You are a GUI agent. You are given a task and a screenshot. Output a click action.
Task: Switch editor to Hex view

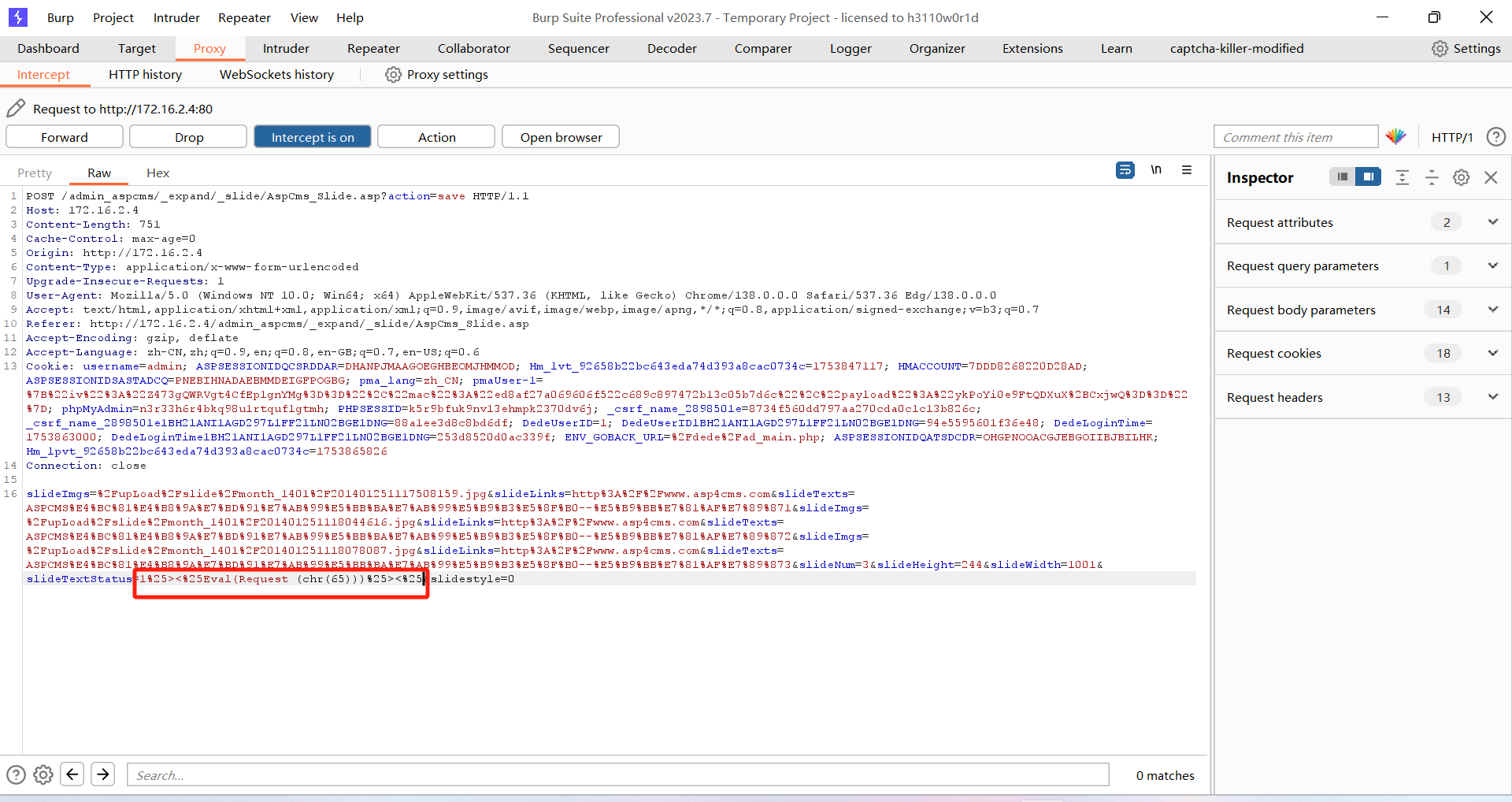click(157, 173)
